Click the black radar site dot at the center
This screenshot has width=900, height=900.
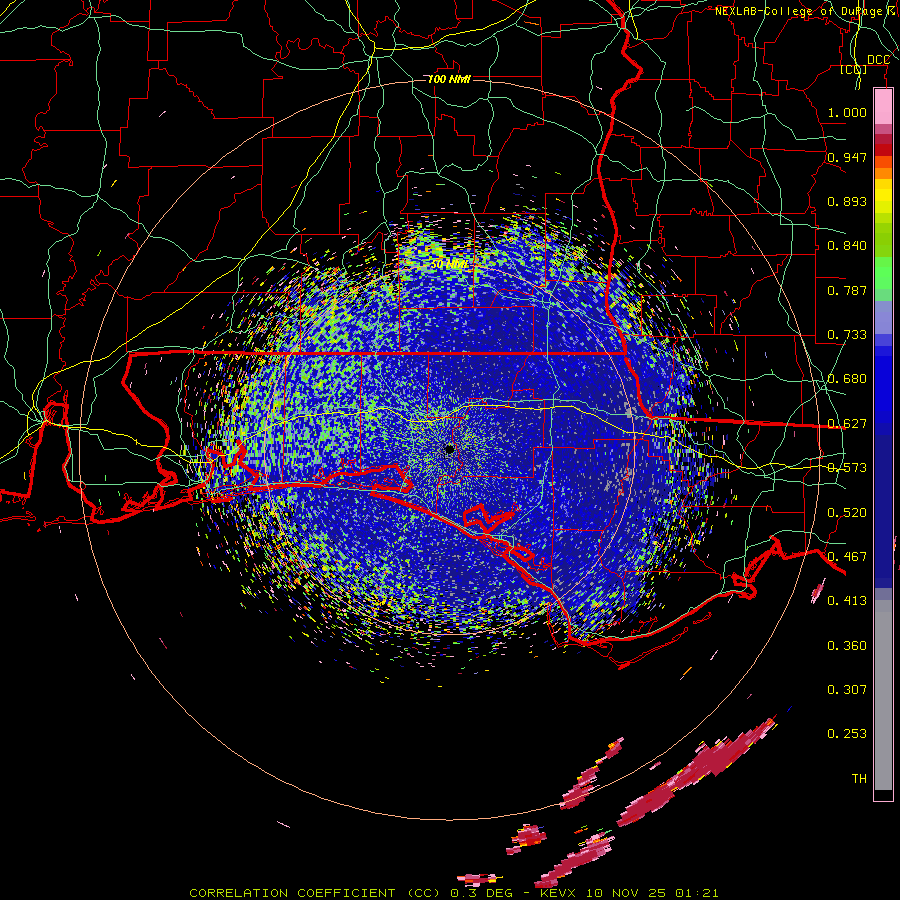(x=449, y=449)
